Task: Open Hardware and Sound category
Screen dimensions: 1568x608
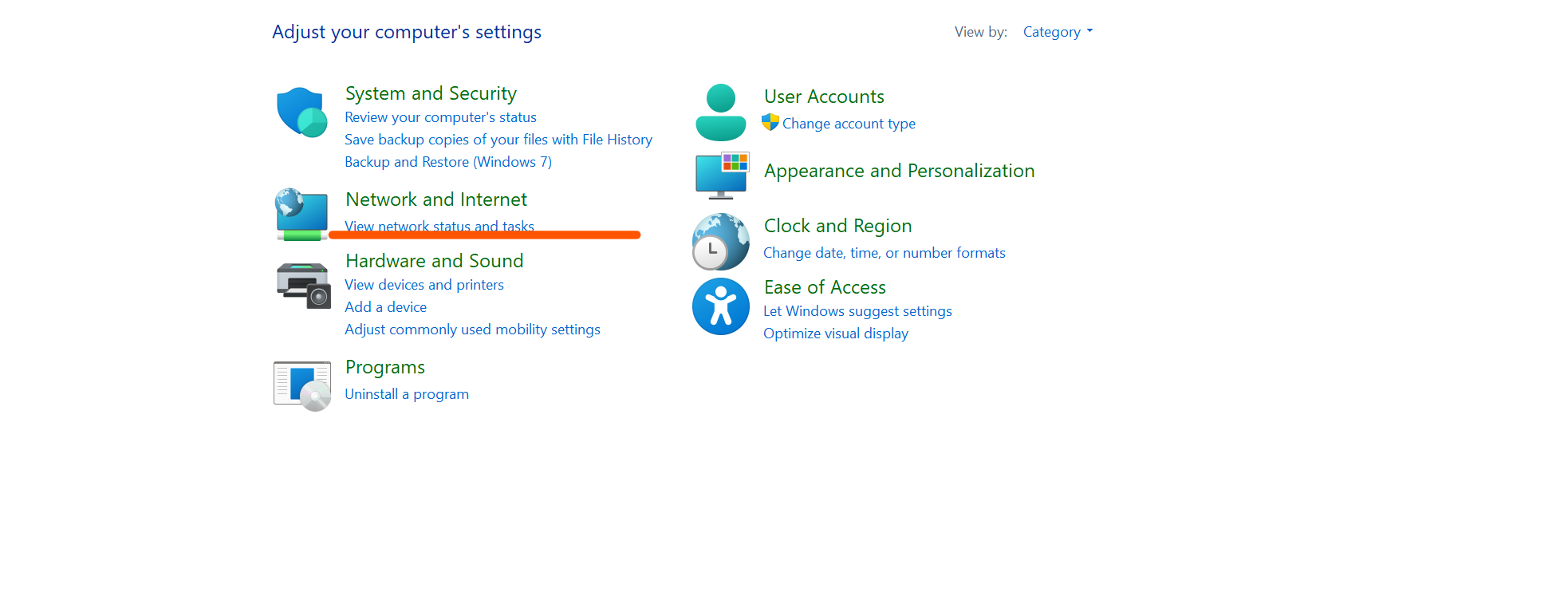Action: click(435, 261)
